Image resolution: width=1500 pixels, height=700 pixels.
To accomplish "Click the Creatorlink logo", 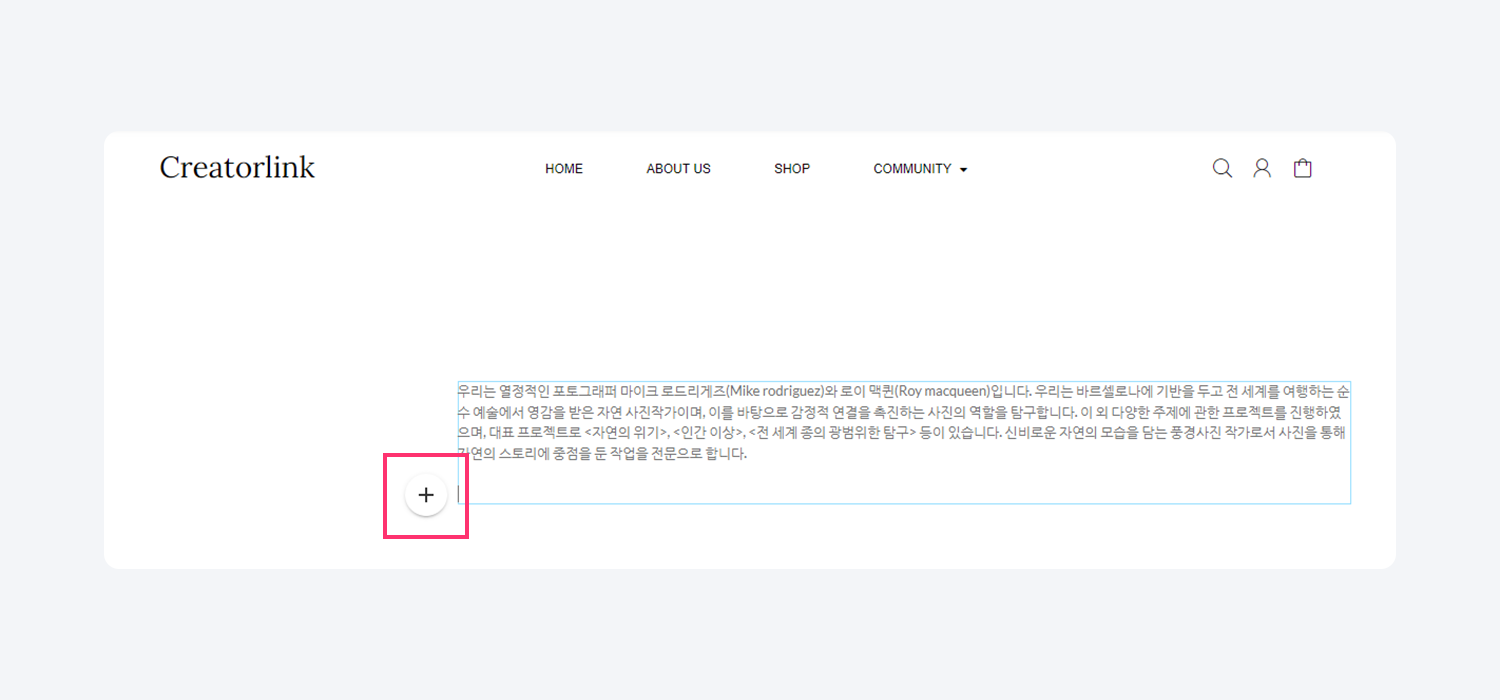I will (x=237, y=168).
